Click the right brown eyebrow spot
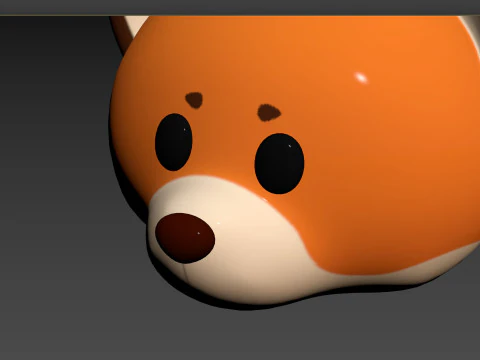This screenshot has height=360, width=480. [x=269, y=113]
